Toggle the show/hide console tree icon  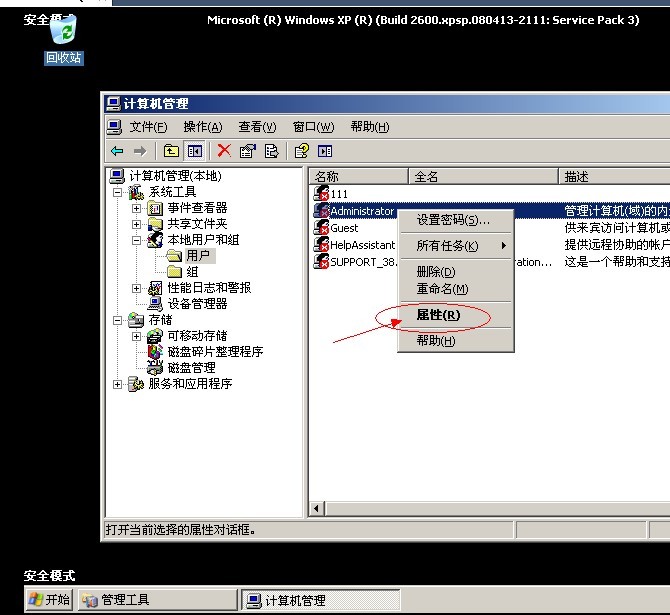[x=195, y=151]
